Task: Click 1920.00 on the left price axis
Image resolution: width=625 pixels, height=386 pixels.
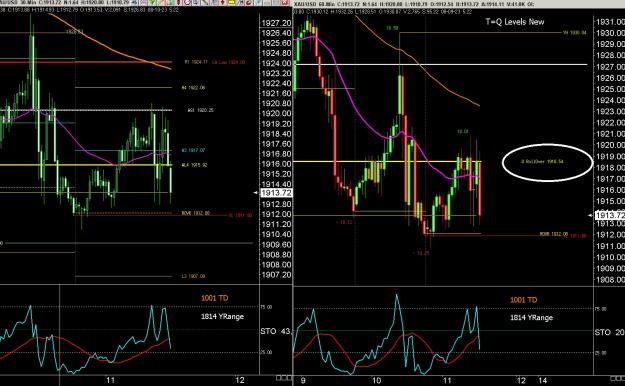Action: pyautogui.click(x=276, y=114)
